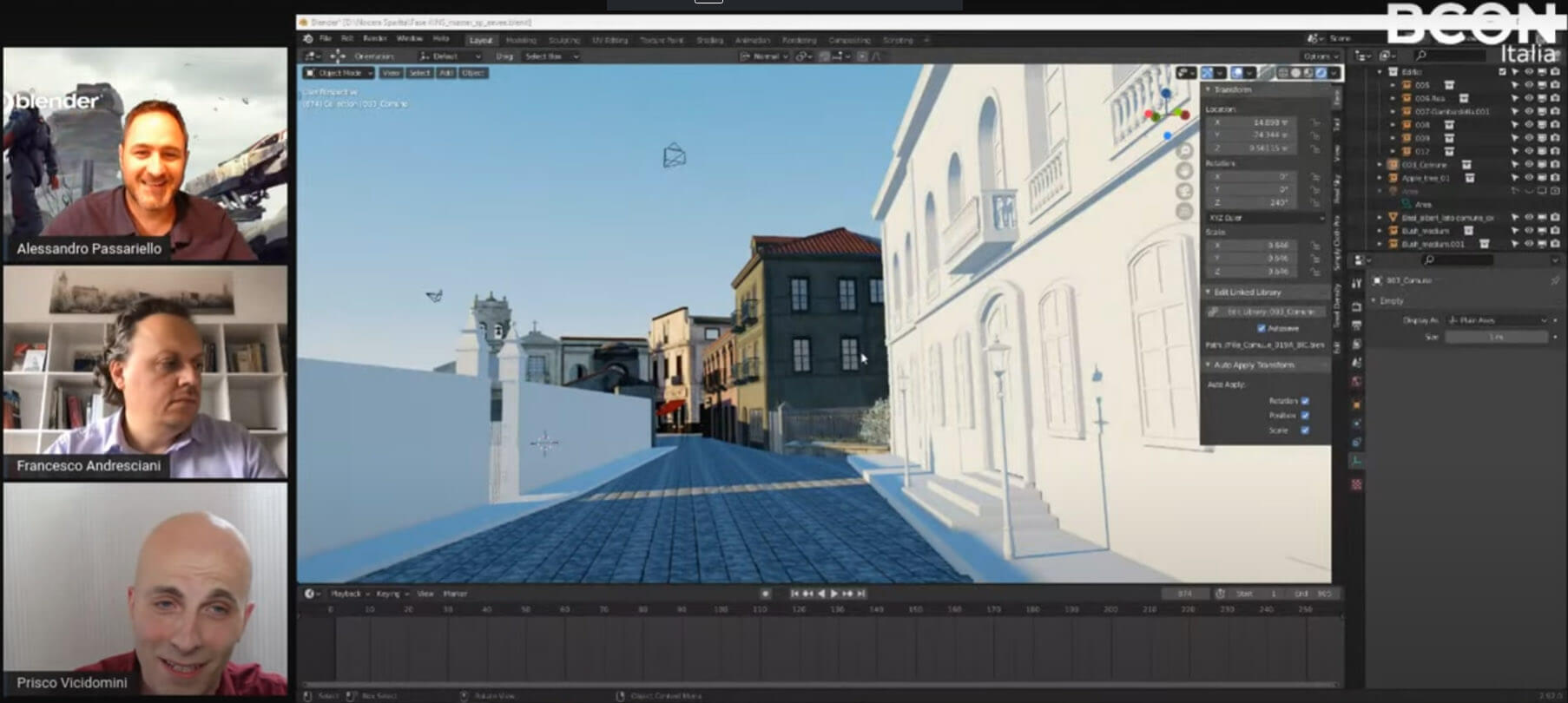
Task: Select material preview shading
Action: coord(1308,73)
